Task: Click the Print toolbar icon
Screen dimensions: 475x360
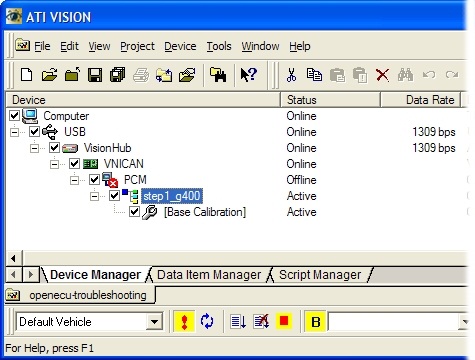Action: tap(141, 75)
